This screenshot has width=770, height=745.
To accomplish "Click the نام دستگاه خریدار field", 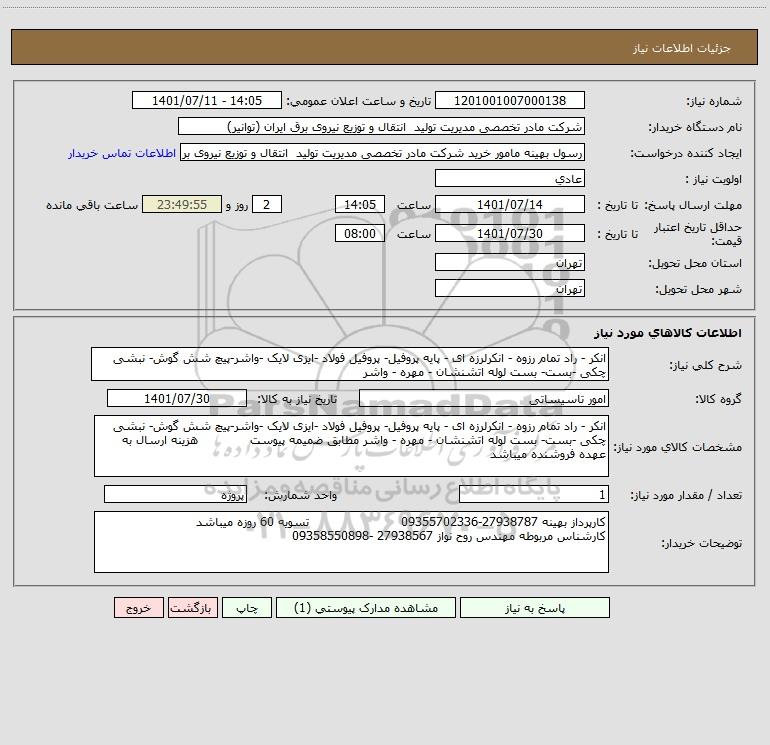I will click(x=381, y=127).
